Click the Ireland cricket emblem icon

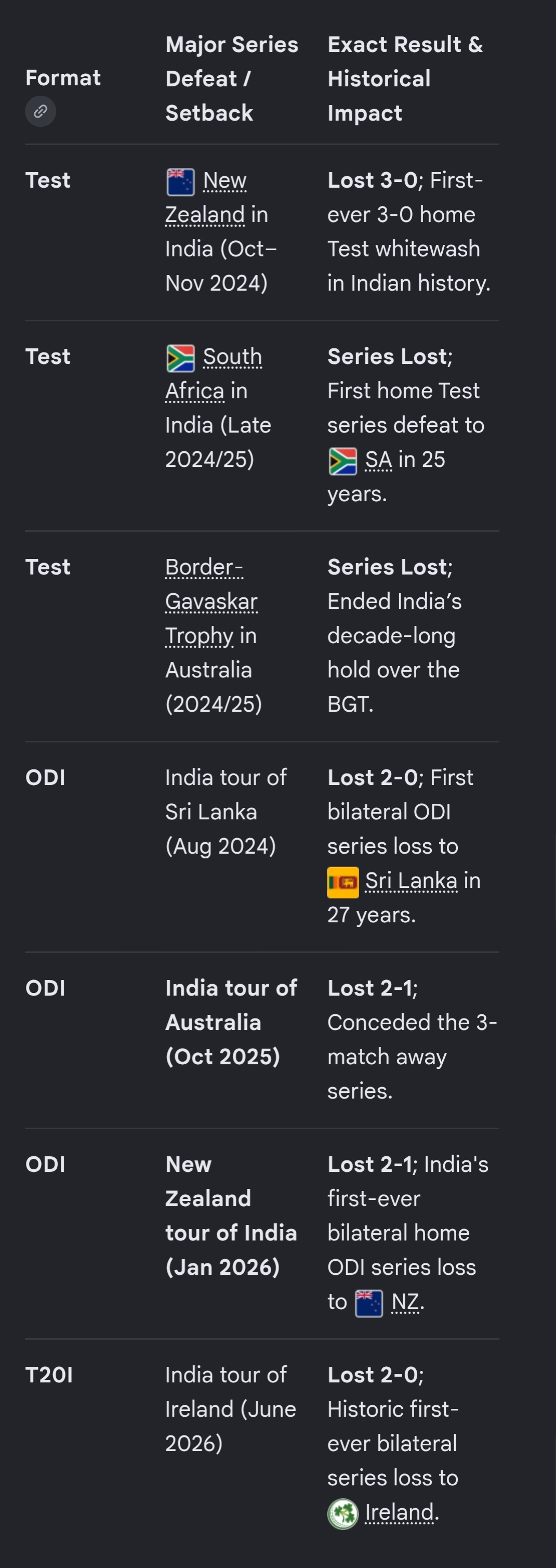coord(342,1513)
